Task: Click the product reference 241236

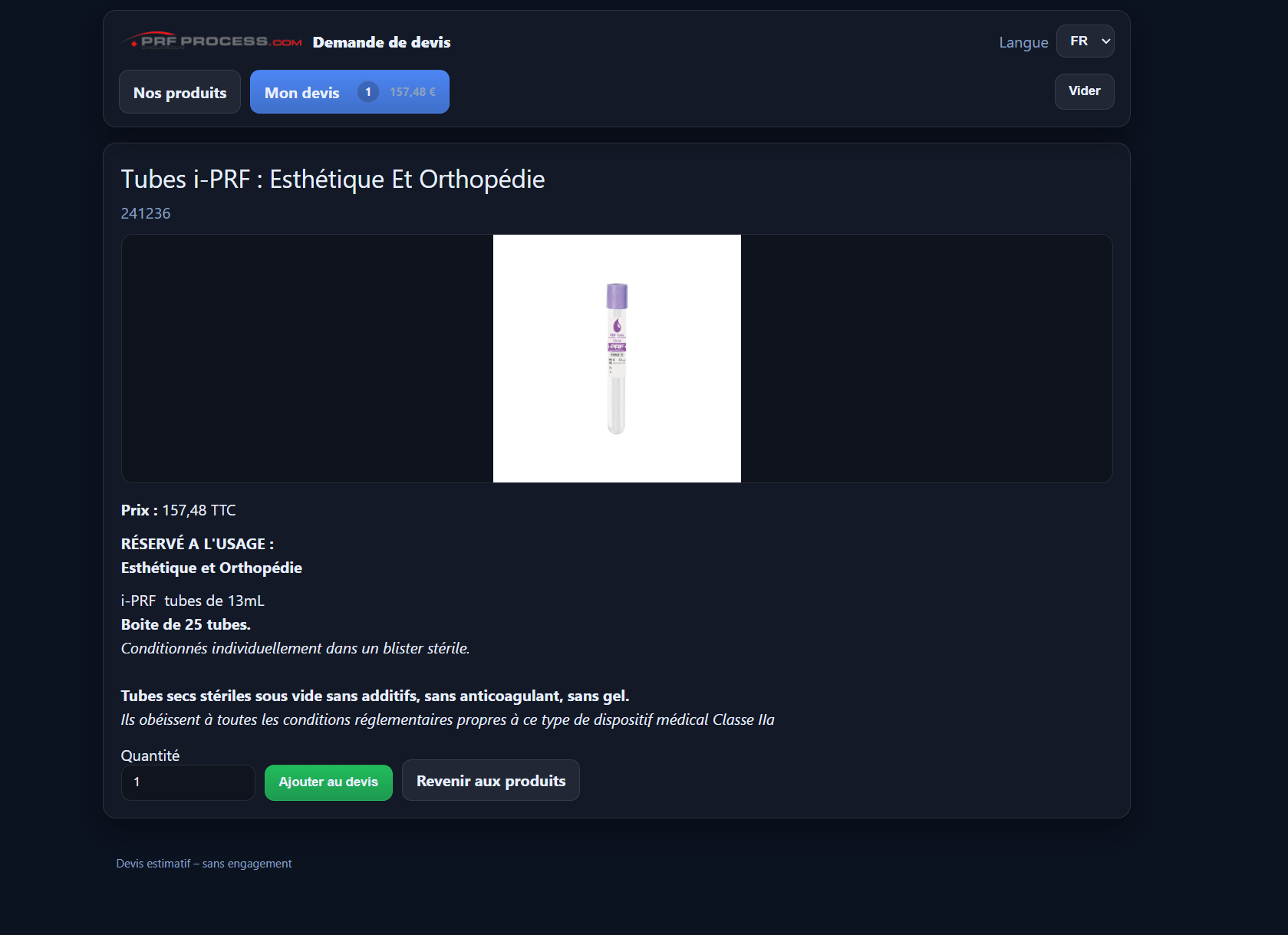Action: pos(146,213)
